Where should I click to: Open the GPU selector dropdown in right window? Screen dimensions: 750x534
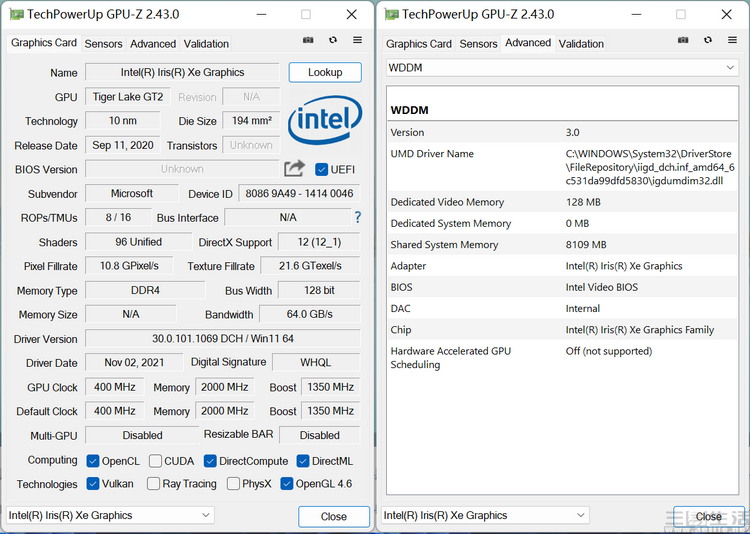[485, 515]
